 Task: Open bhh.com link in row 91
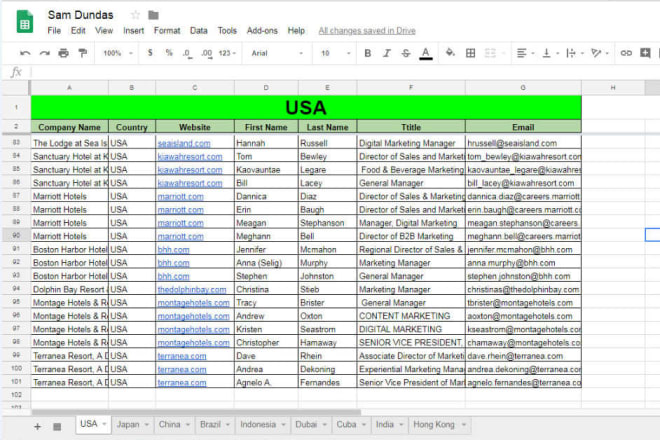tap(173, 250)
